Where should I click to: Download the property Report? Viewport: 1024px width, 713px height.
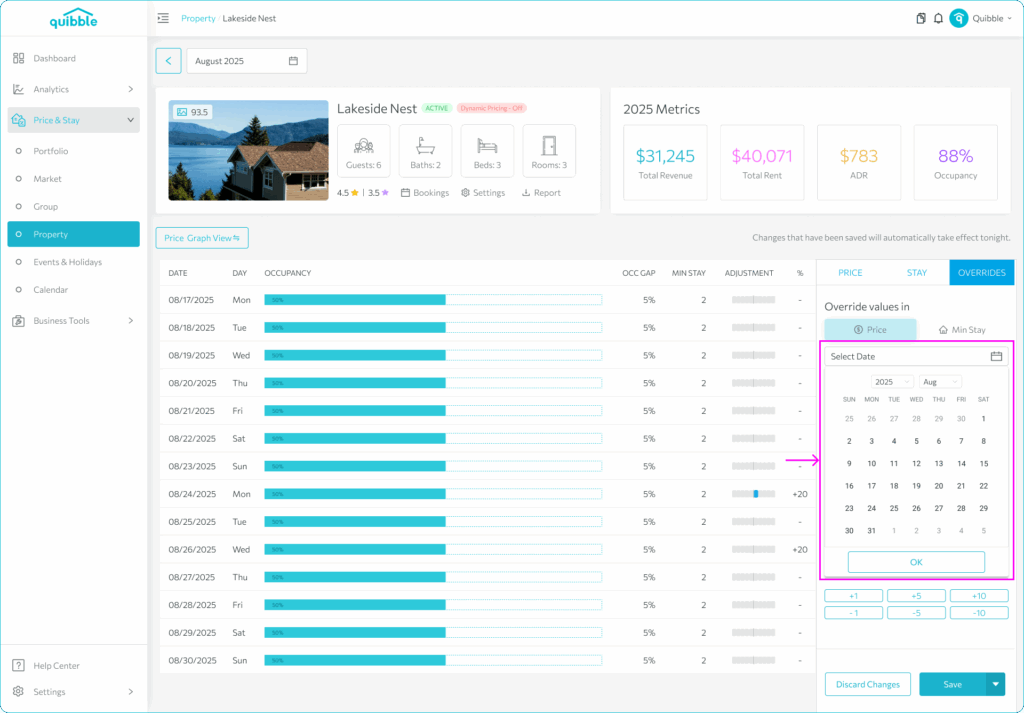click(541, 193)
